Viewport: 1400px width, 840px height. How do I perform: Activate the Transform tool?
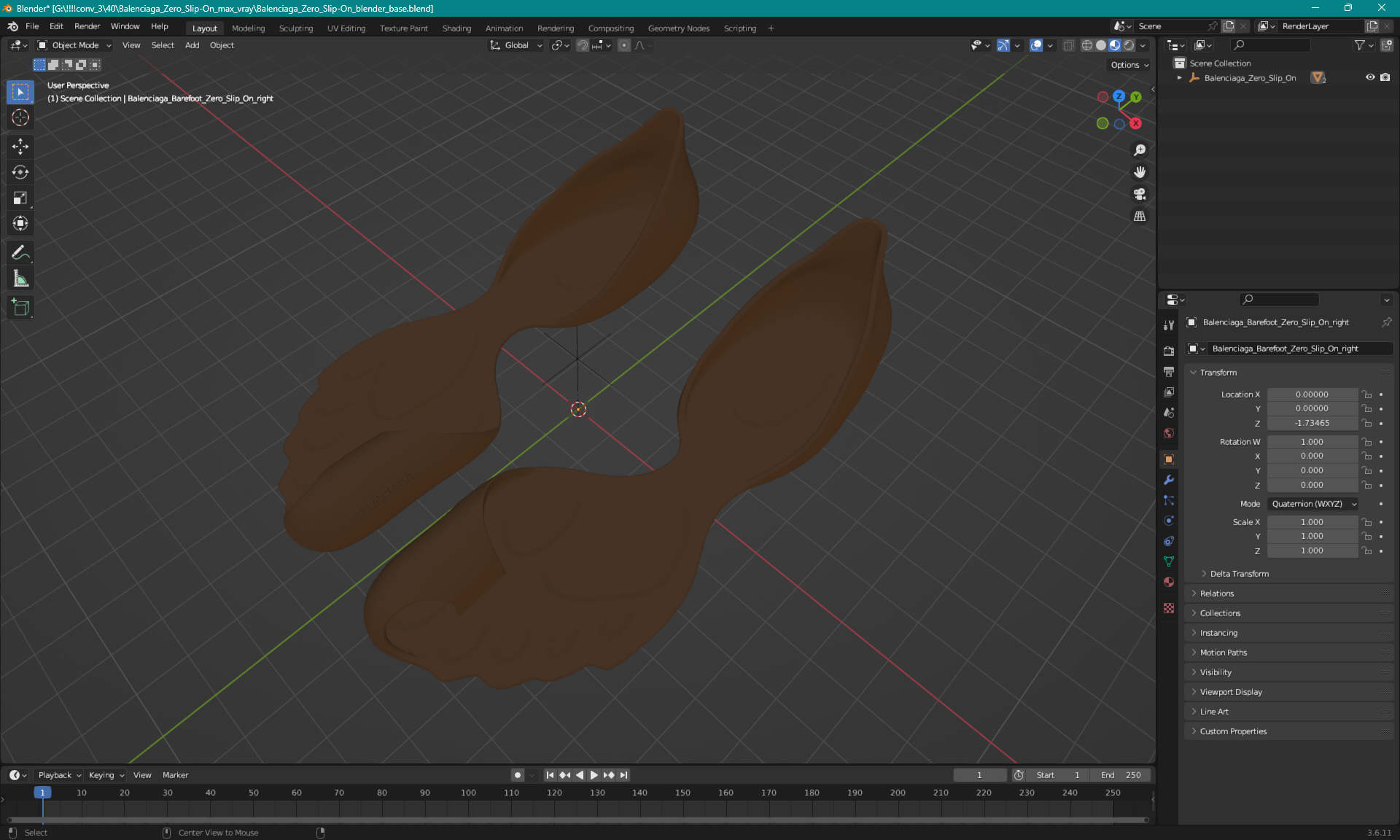[20, 223]
